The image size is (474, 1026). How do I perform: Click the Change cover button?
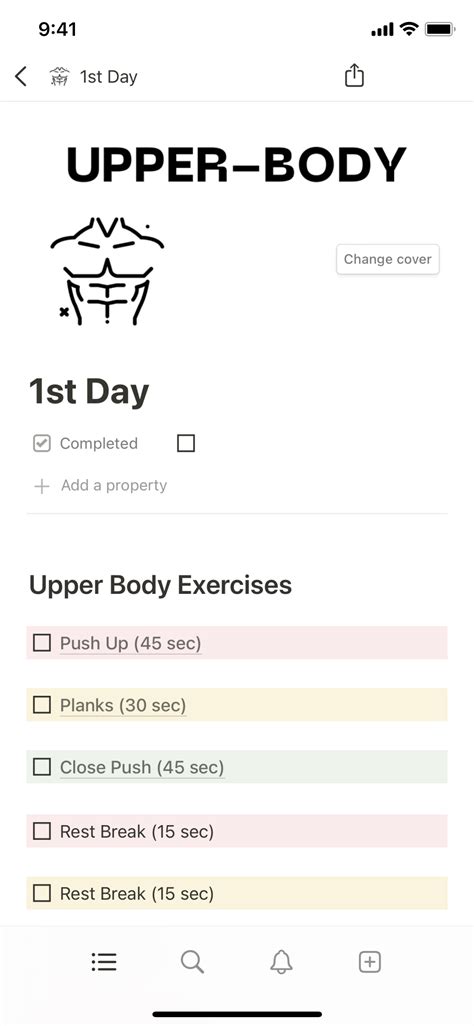pyautogui.click(x=388, y=259)
